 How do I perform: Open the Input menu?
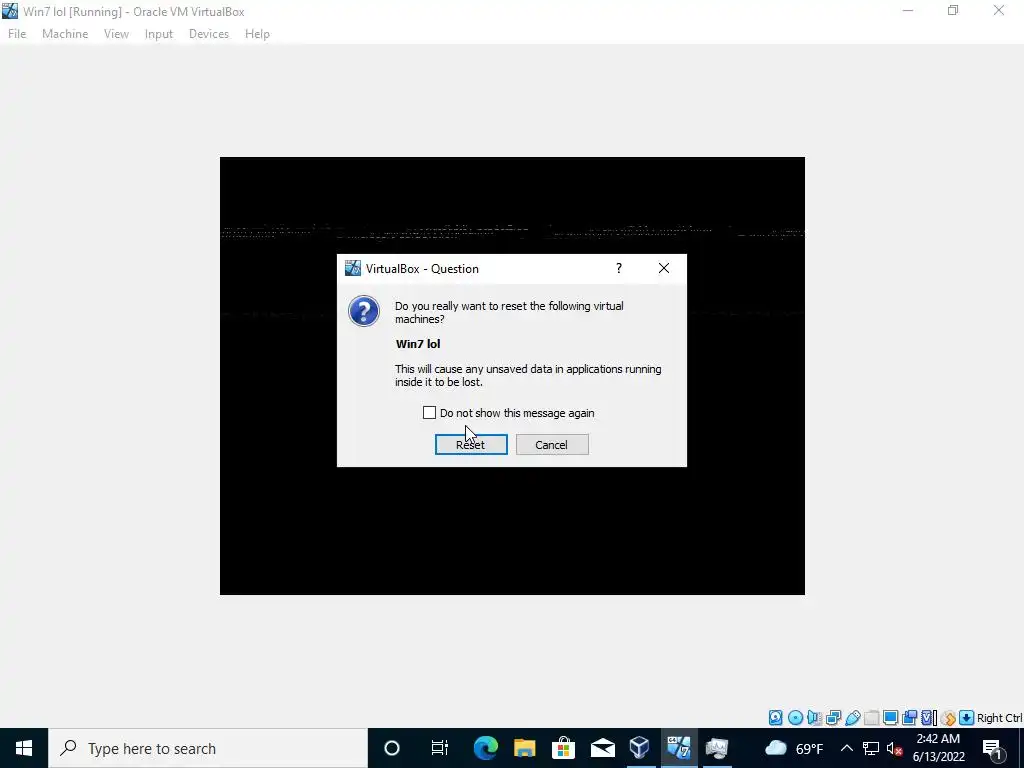tap(159, 34)
